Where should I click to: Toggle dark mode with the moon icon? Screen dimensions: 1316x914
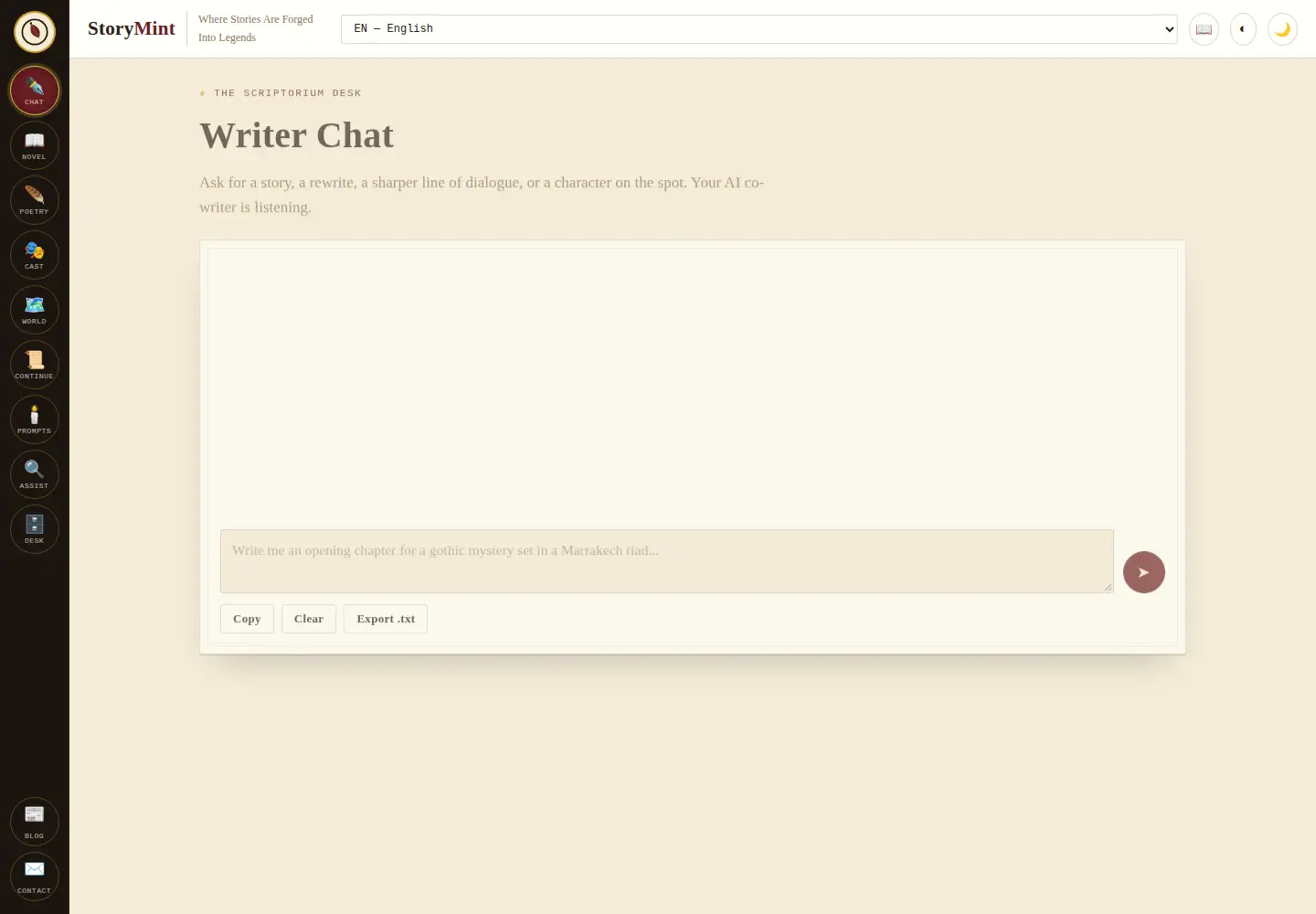coord(1282,29)
